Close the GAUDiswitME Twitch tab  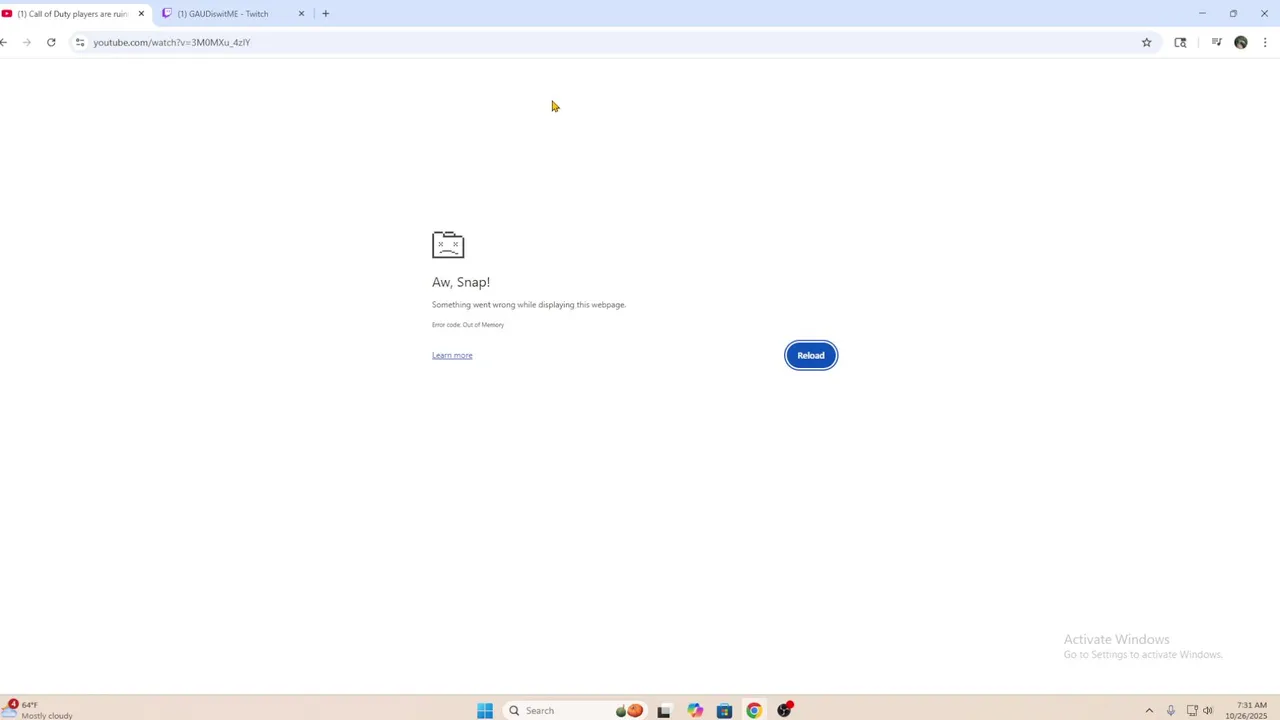[x=301, y=14]
